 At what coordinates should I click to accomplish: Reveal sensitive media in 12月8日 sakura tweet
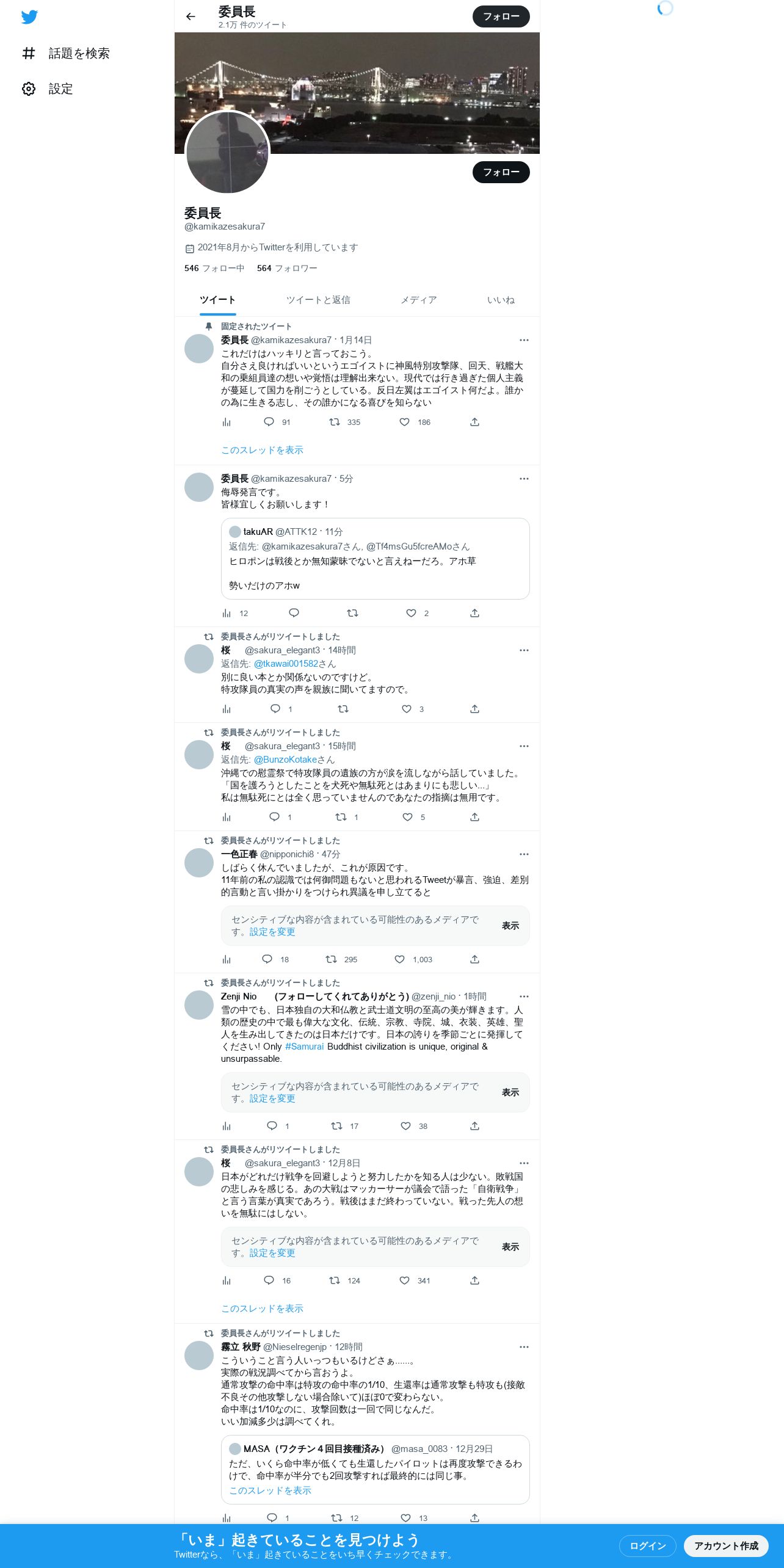(510, 1247)
